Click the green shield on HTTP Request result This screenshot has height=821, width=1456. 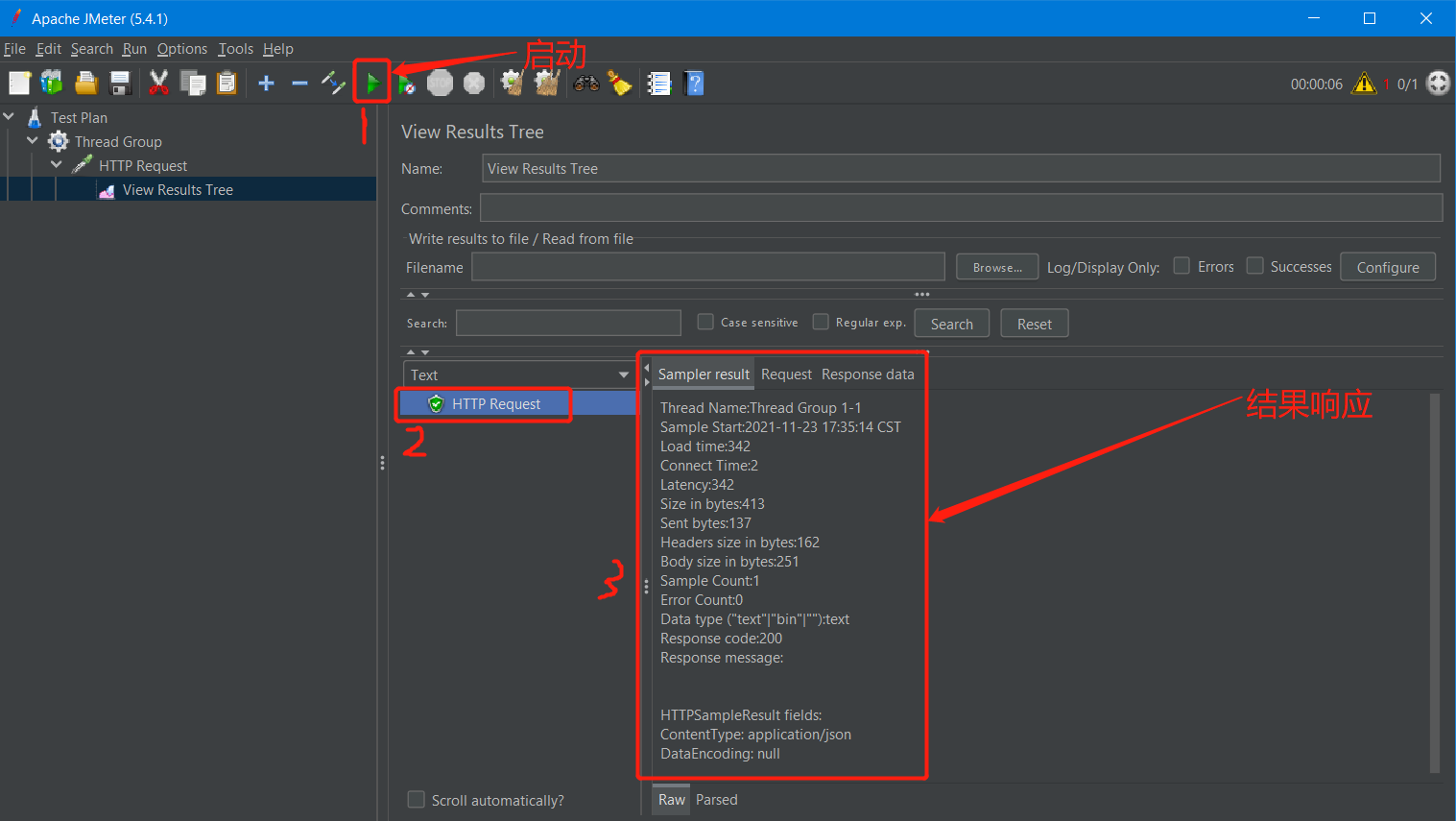pos(436,403)
